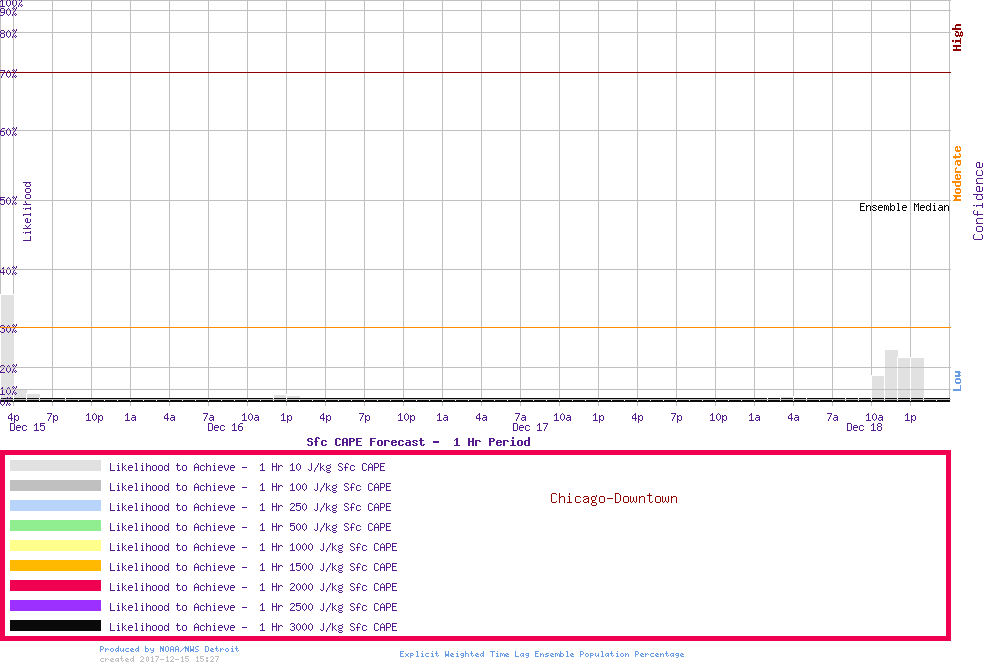The image size is (1000, 670).
Task: Click the Moderate confidence label
Action: 957,174
